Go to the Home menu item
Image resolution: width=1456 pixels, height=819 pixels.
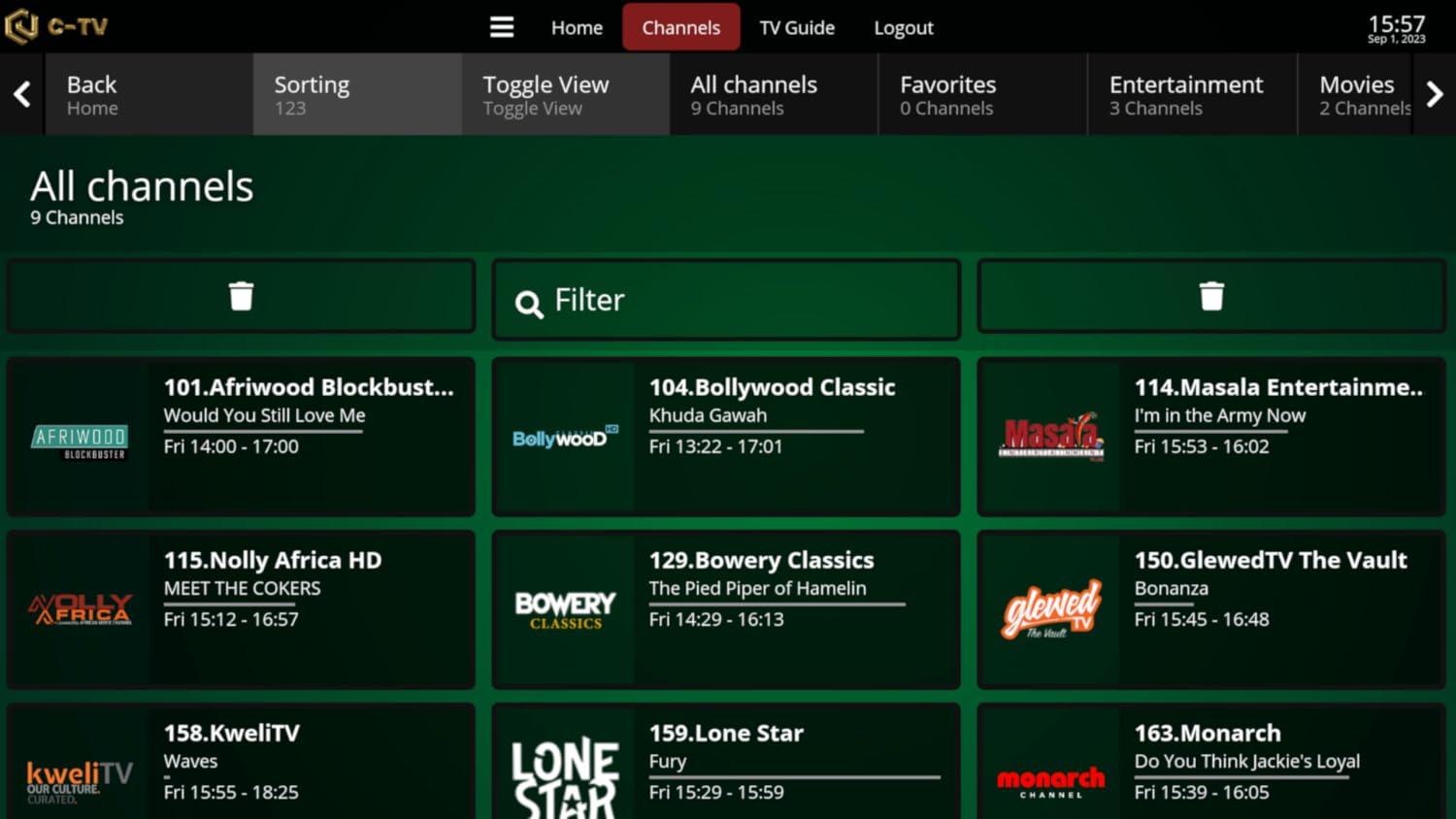tap(577, 27)
